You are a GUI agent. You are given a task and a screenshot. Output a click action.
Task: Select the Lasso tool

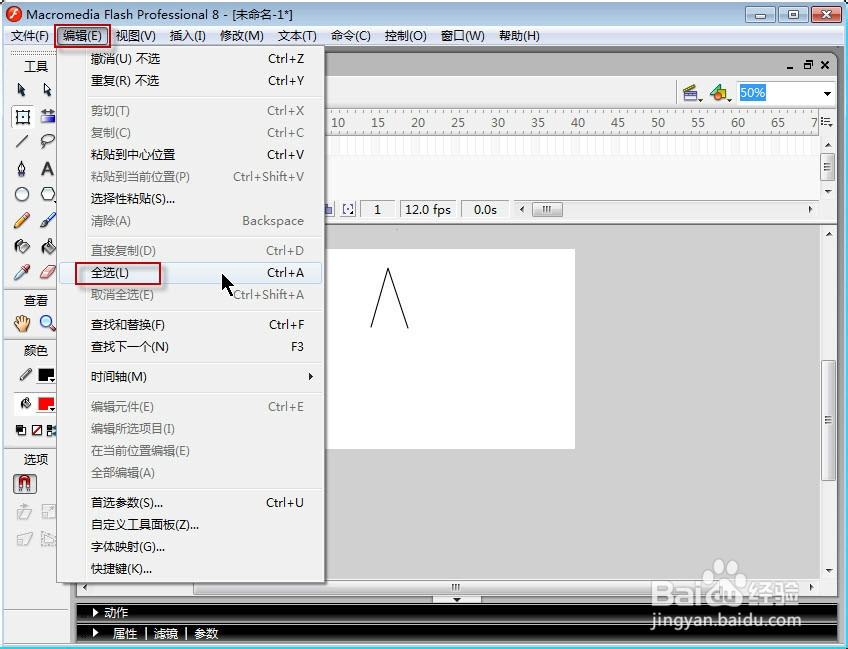[x=47, y=142]
